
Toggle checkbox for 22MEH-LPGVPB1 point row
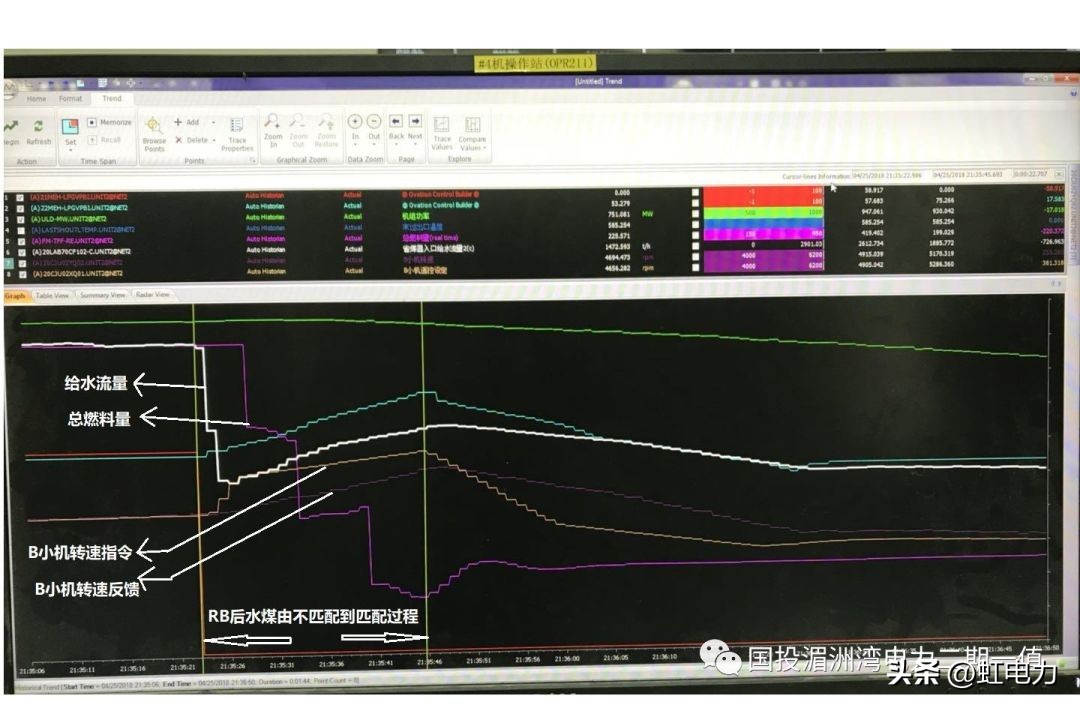point(20,208)
